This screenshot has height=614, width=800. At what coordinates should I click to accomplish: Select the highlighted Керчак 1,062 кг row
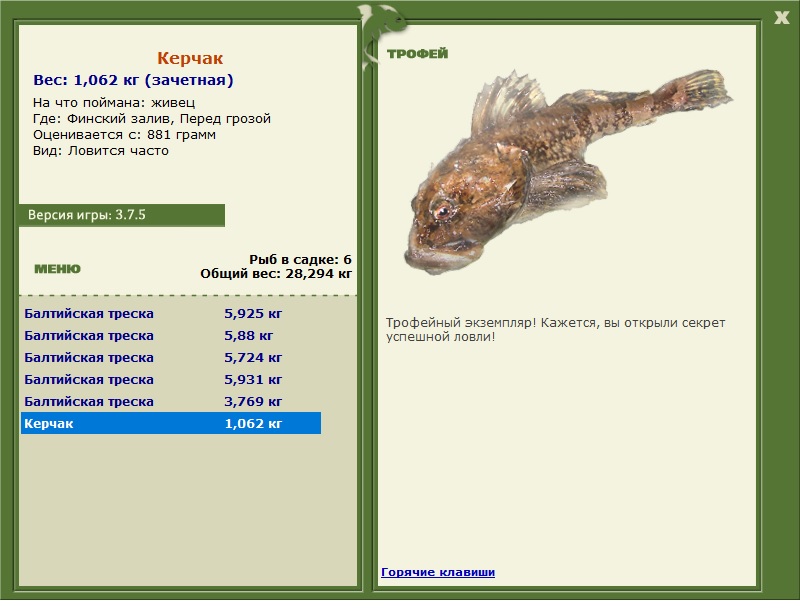click(171, 423)
